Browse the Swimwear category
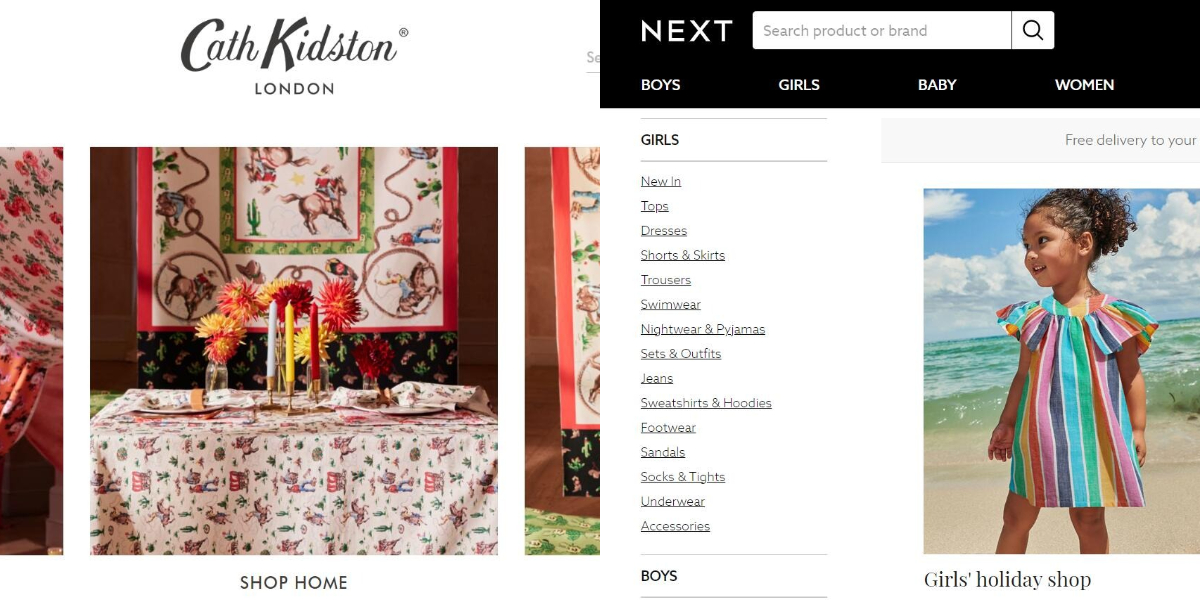The width and height of the screenshot is (1200, 600). pos(671,304)
